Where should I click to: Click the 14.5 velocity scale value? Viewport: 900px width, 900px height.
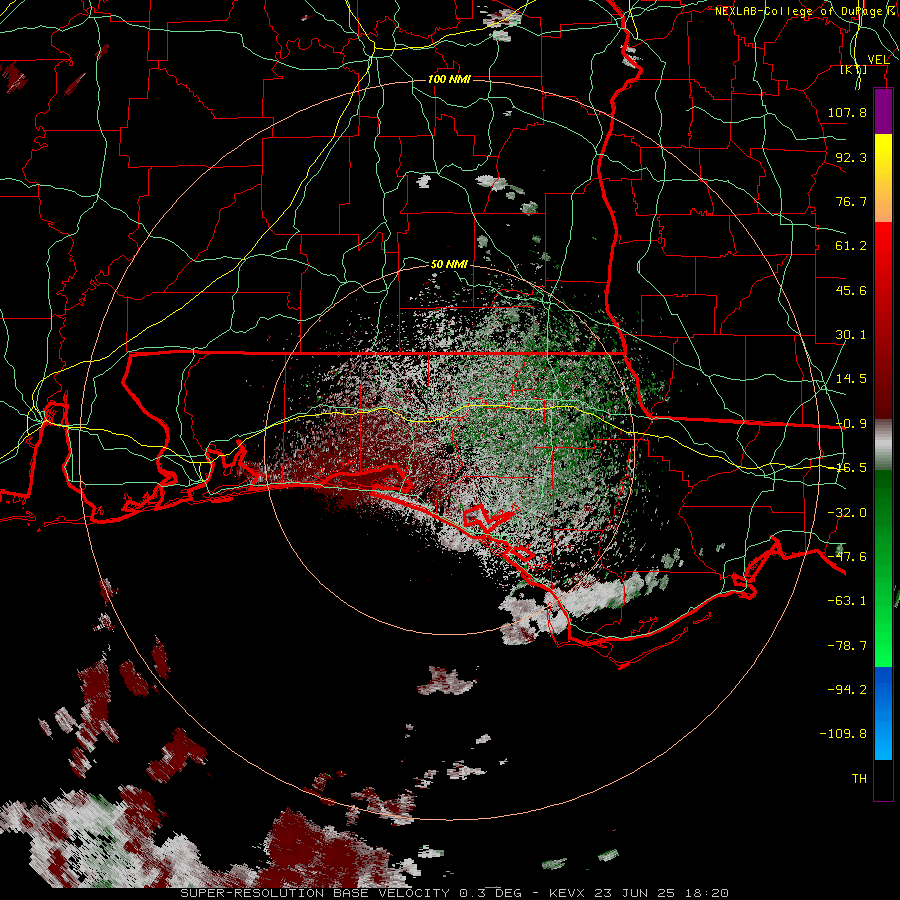point(851,379)
